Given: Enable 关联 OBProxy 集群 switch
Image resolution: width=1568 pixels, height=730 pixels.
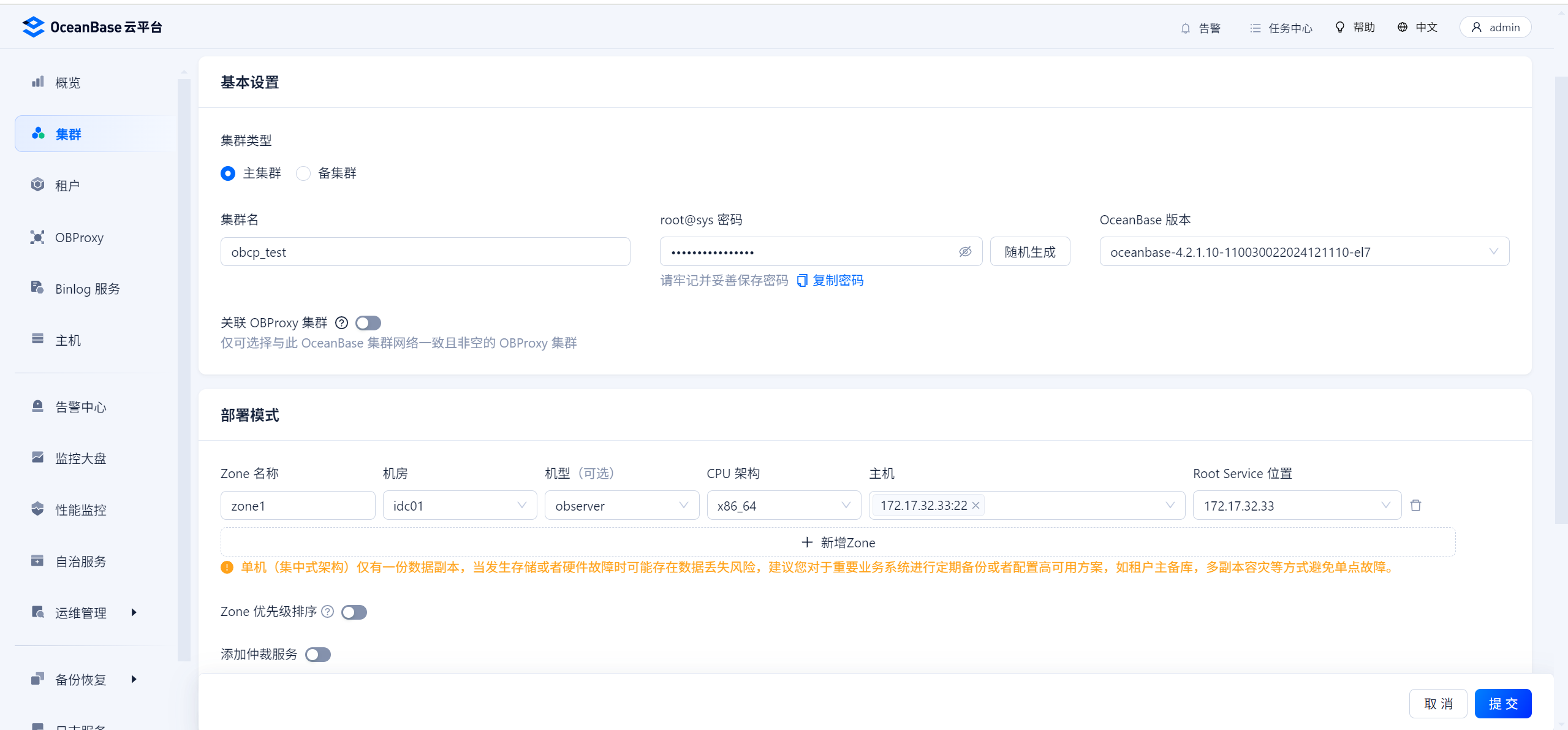Looking at the screenshot, I should pyautogui.click(x=368, y=323).
